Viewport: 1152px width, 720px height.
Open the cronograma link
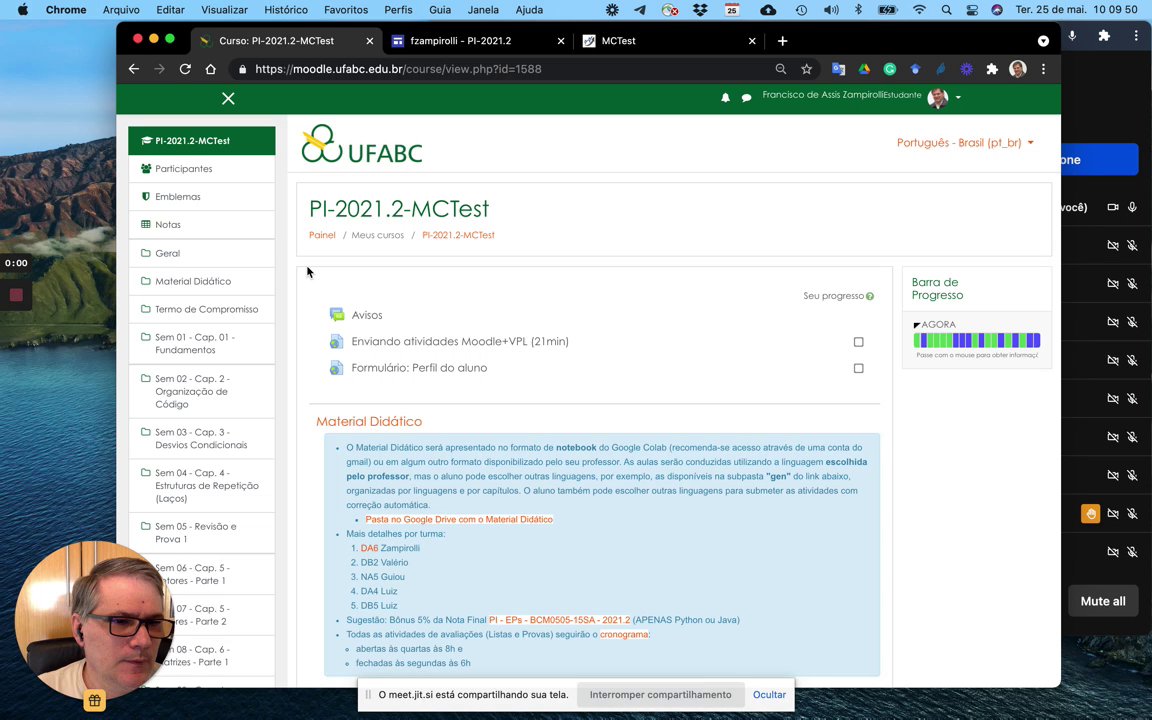[624, 635]
